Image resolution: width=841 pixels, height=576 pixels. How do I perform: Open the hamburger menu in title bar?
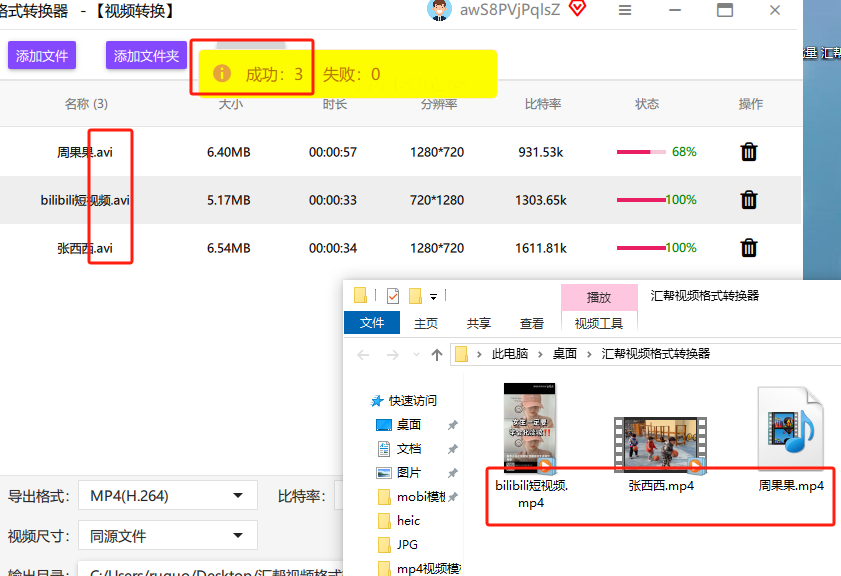(625, 10)
